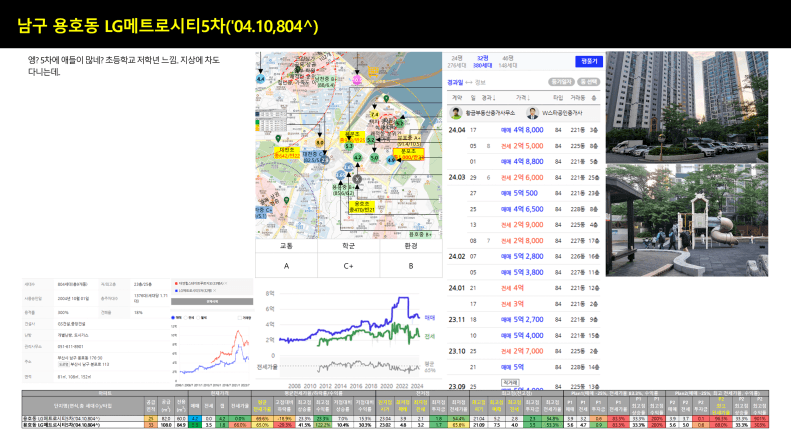This screenshot has width=791, height=445.
Task: Click the green pin above 대천초 label
Action: pyautogui.click(x=278, y=139)
